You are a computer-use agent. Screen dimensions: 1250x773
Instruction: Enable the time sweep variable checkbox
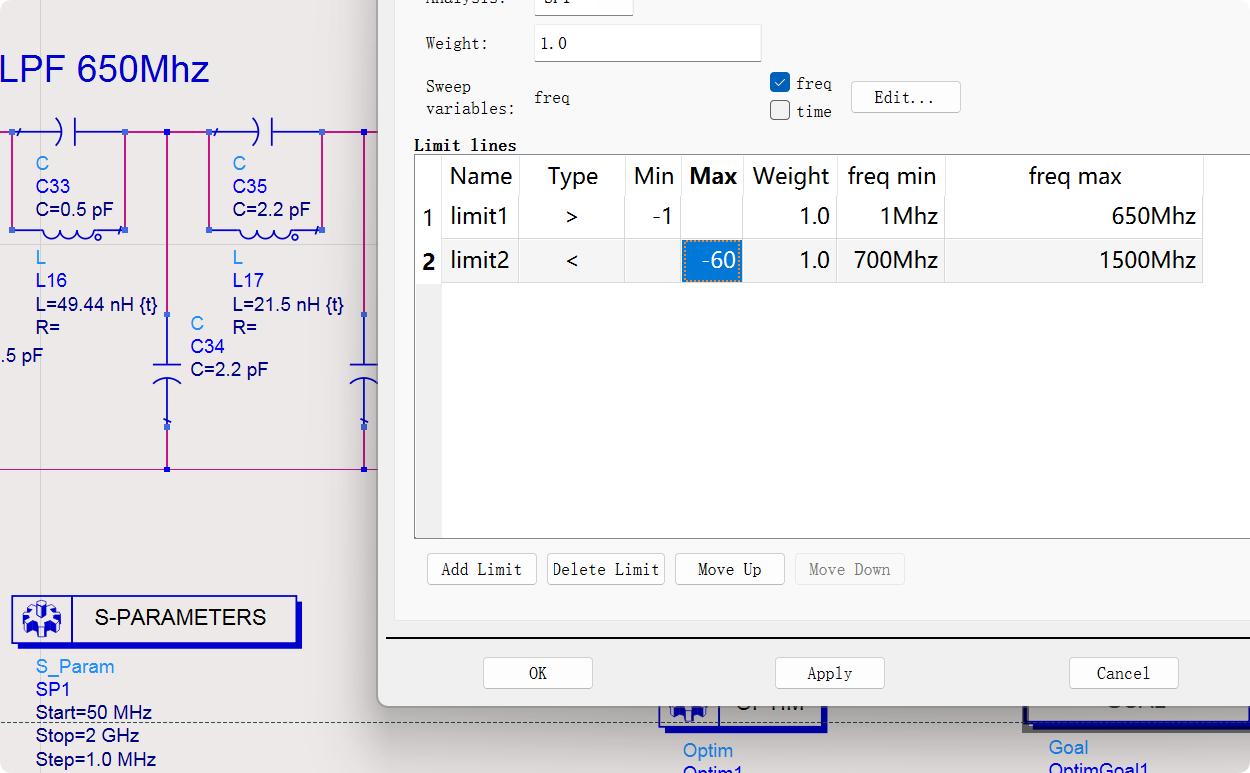(x=780, y=111)
